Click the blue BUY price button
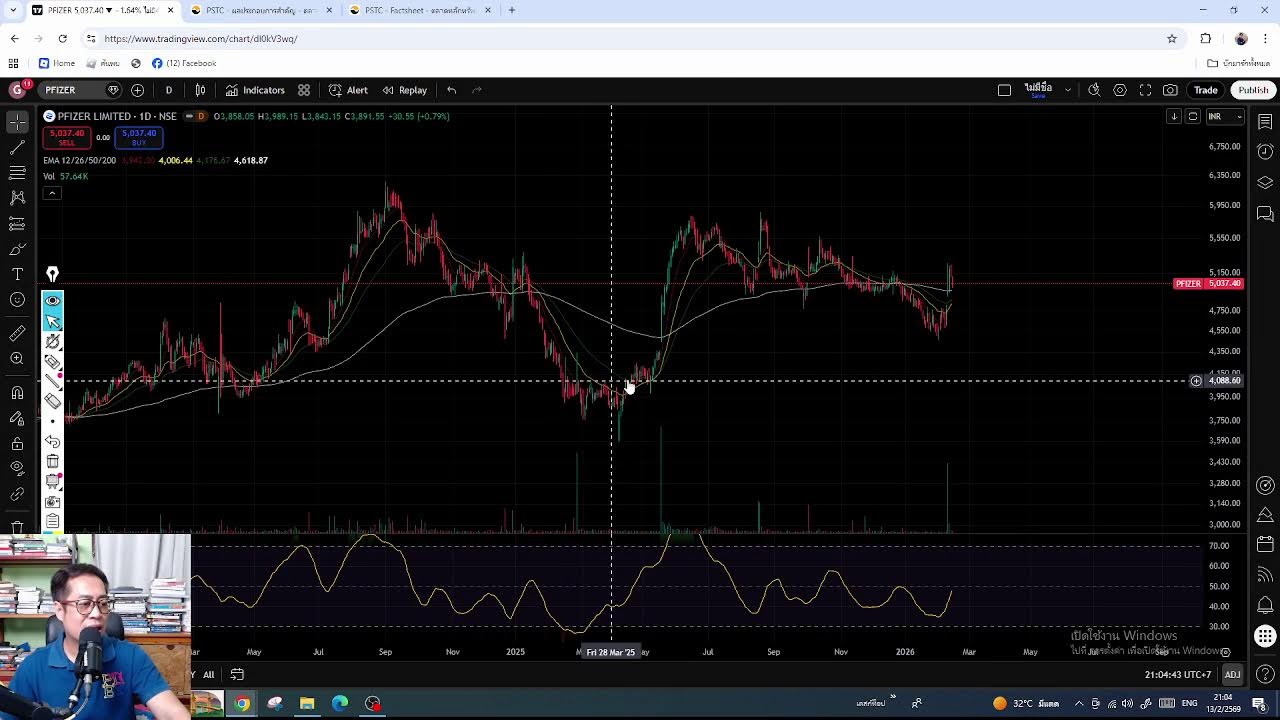This screenshot has width=1280, height=720. click(x=138, y=137)
